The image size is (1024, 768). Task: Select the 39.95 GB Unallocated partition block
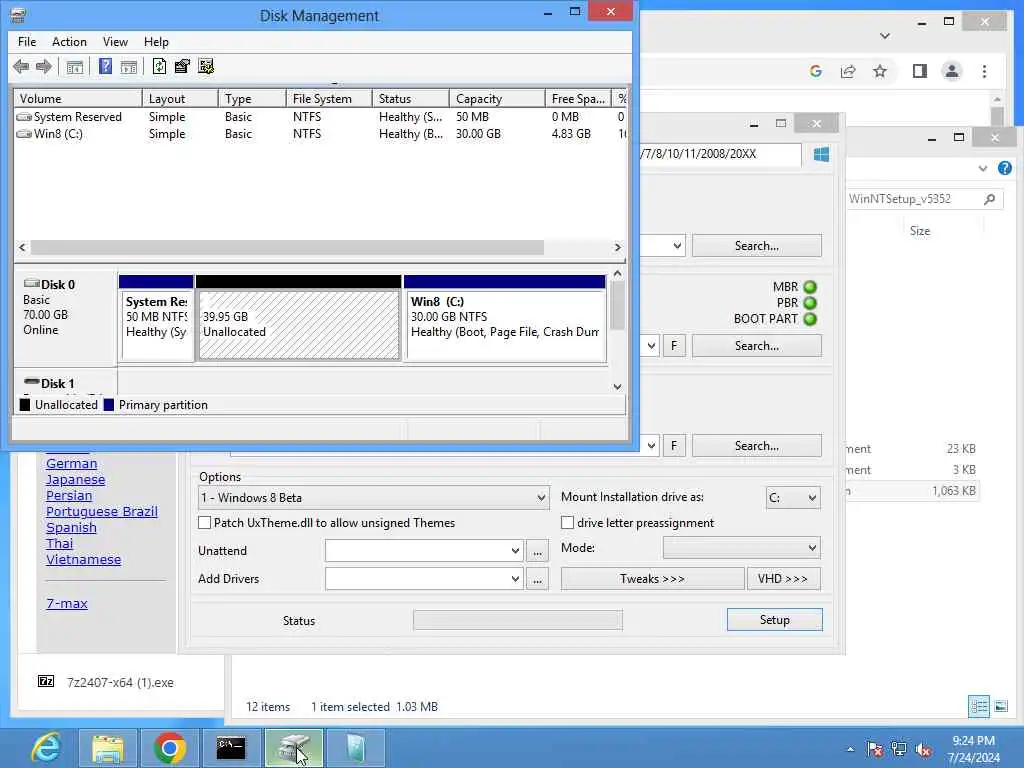point(299,317)
